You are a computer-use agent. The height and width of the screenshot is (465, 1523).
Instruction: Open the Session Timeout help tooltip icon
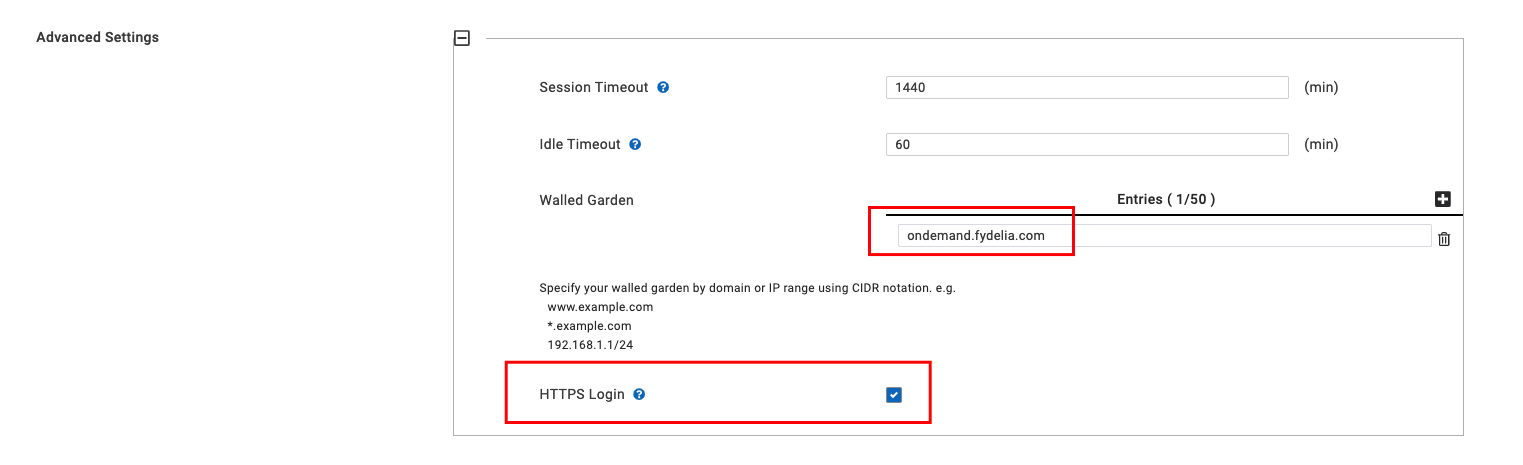click(x=663, y=88)
